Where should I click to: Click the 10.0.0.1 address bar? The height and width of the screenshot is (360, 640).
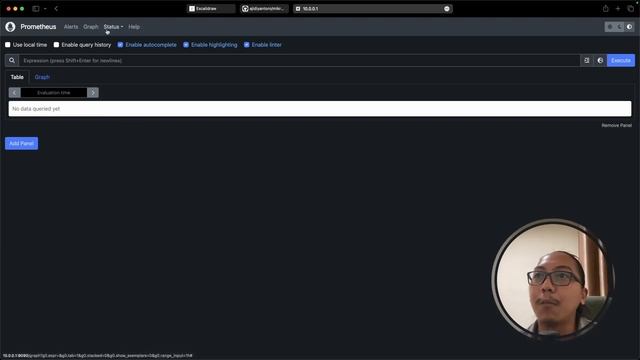tap(373, 9)
